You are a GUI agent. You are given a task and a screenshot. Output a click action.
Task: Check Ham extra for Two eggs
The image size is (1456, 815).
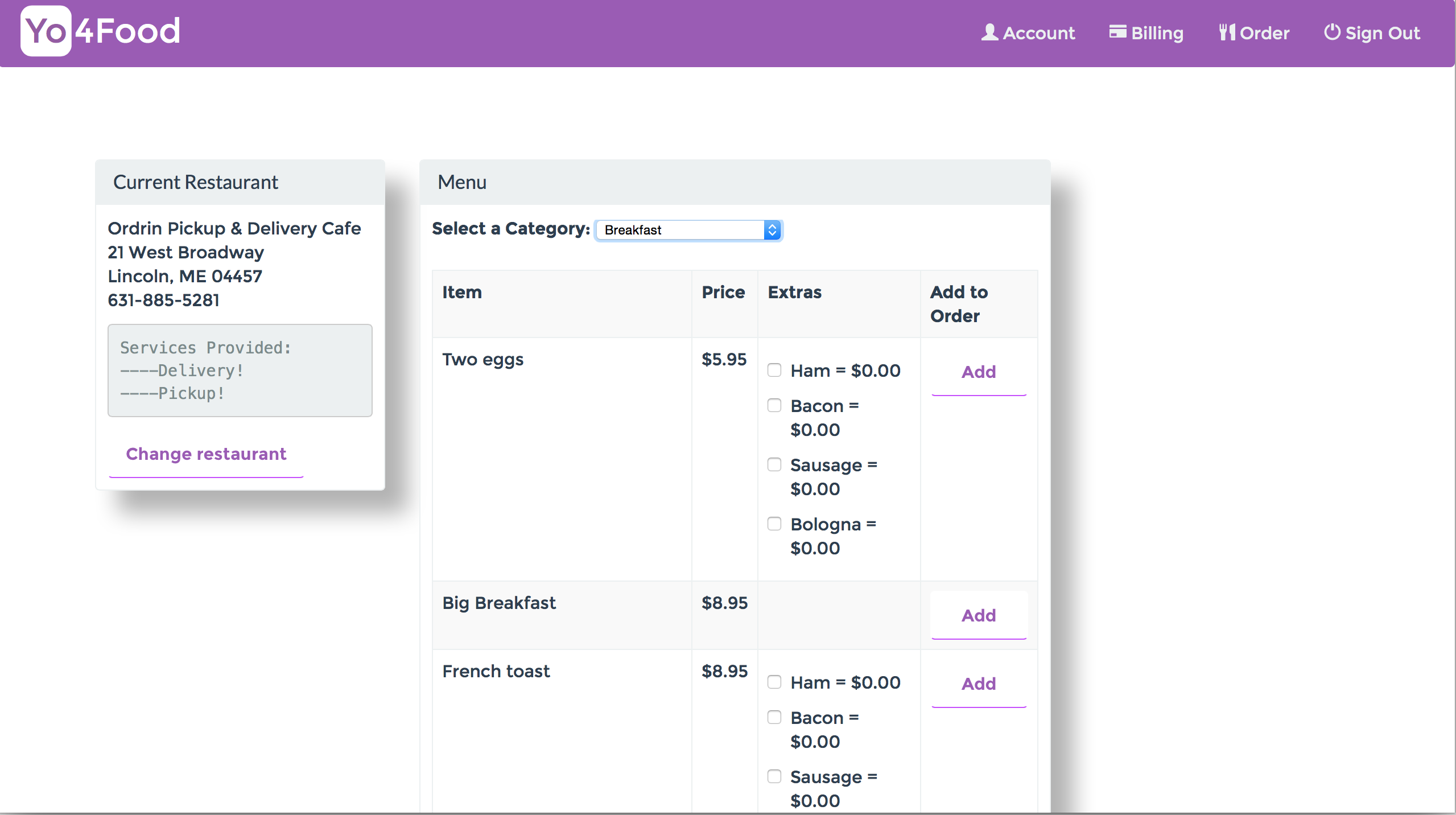(x=774, y=371)
